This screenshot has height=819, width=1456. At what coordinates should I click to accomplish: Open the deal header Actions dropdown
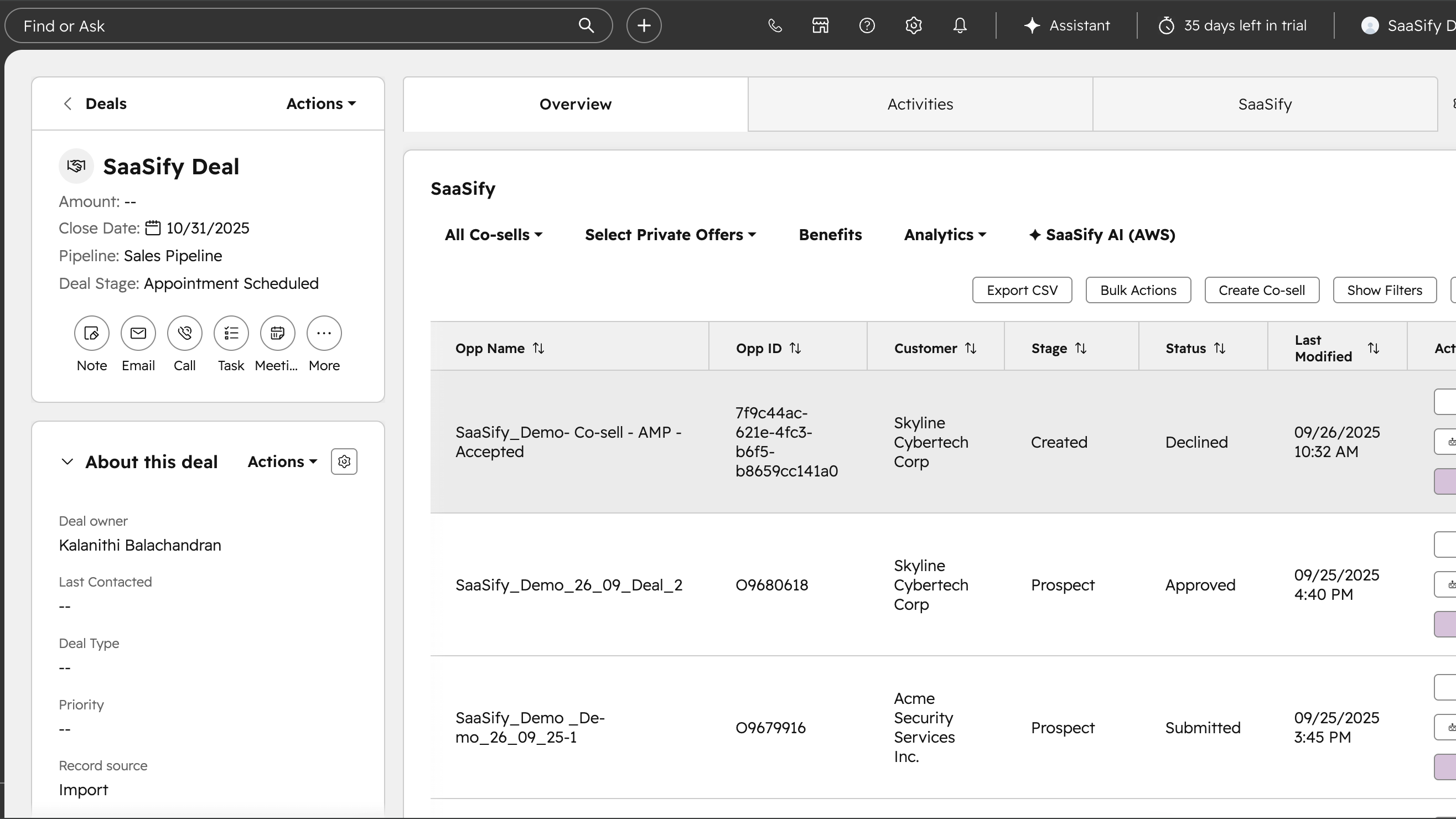coord(321,103)
